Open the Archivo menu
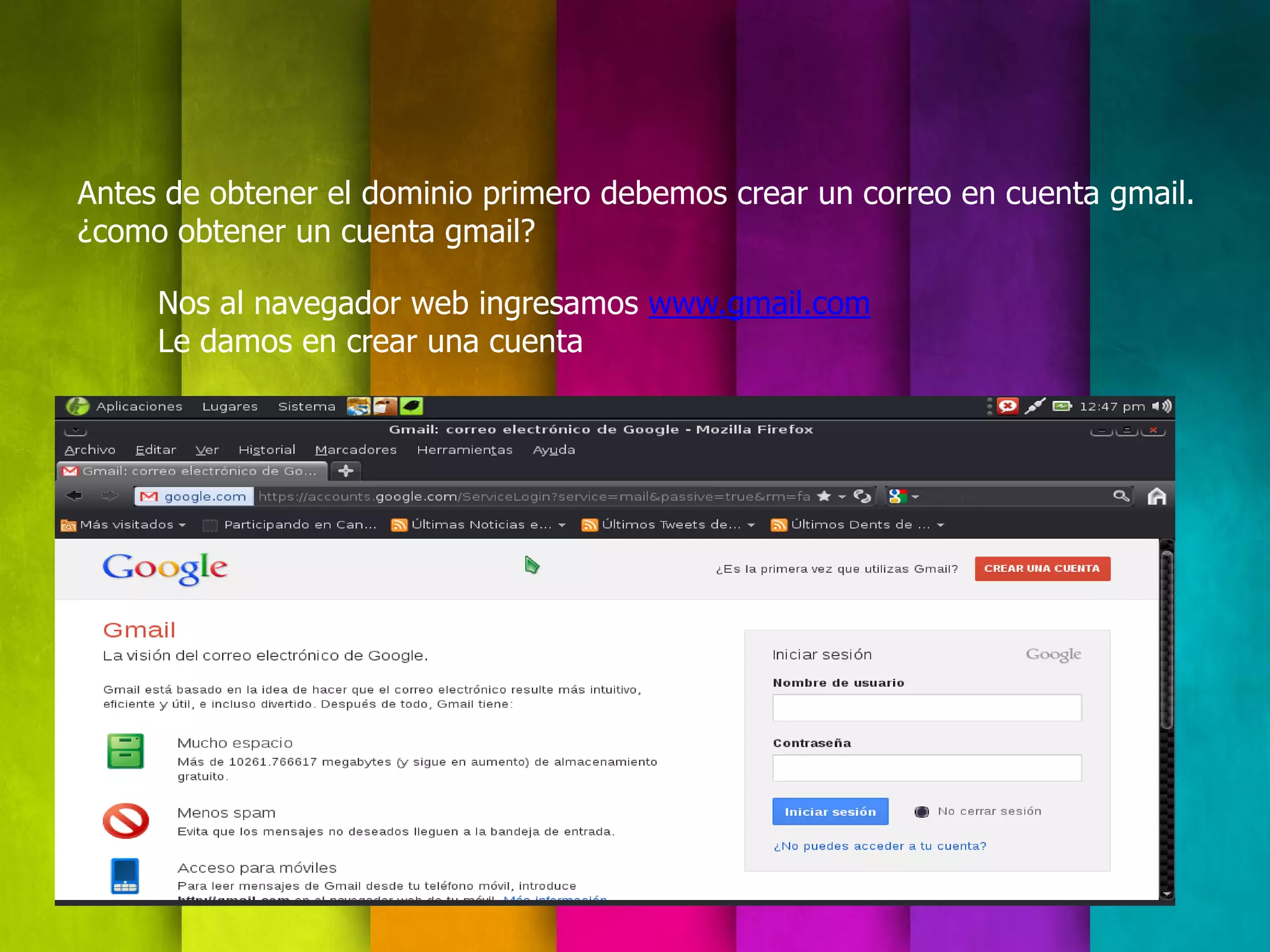This screenshot has width=1270, height=952. pyautogui.click(x=90, y=450)
